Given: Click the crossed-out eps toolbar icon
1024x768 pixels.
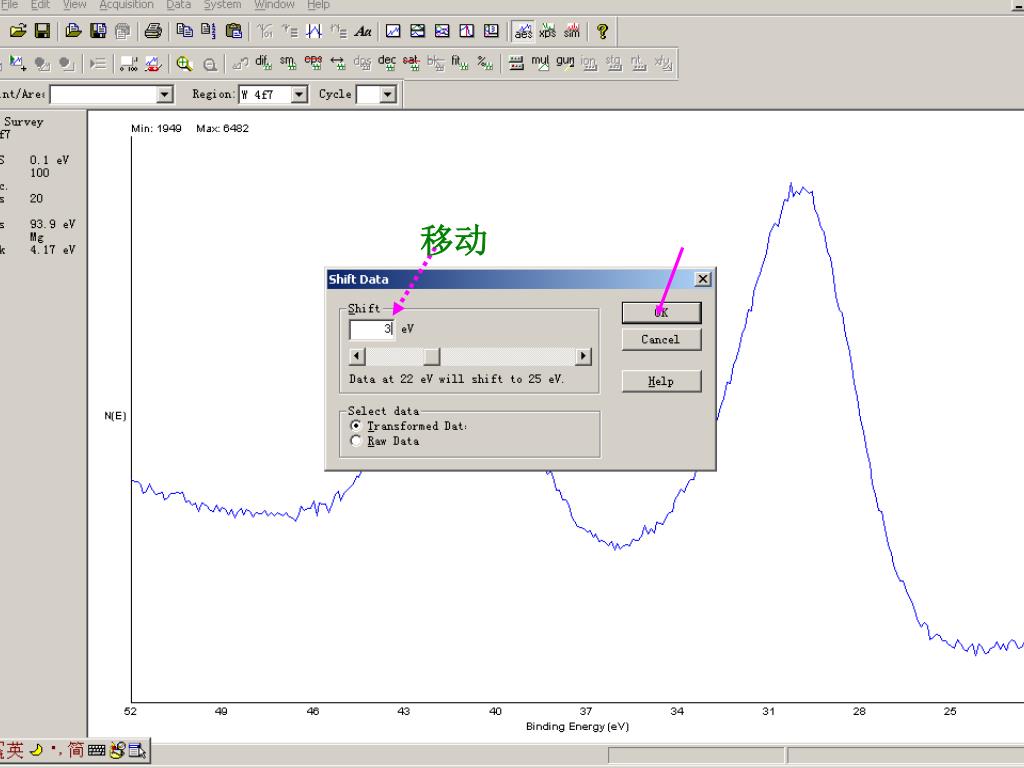Looking at the screenshot, I should coord(313,63).
